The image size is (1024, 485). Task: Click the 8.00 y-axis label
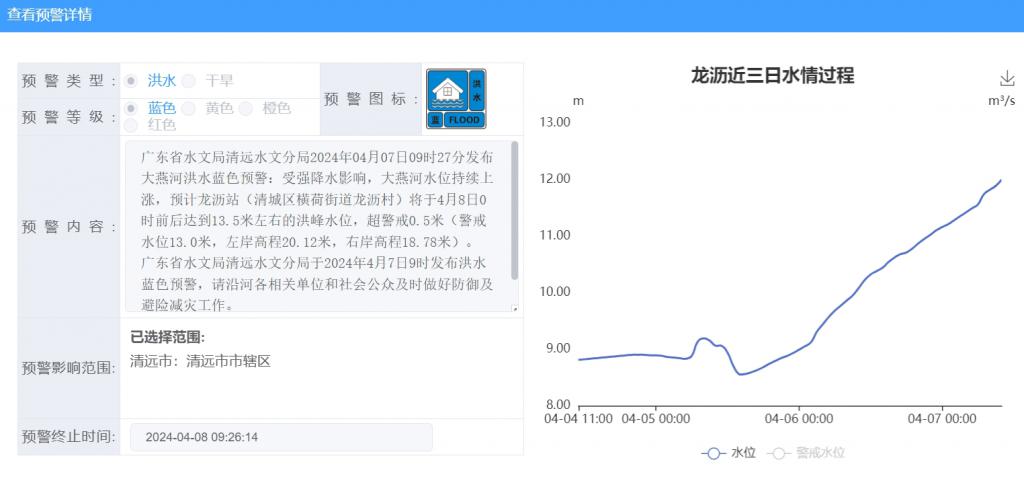tap(557, 404)
